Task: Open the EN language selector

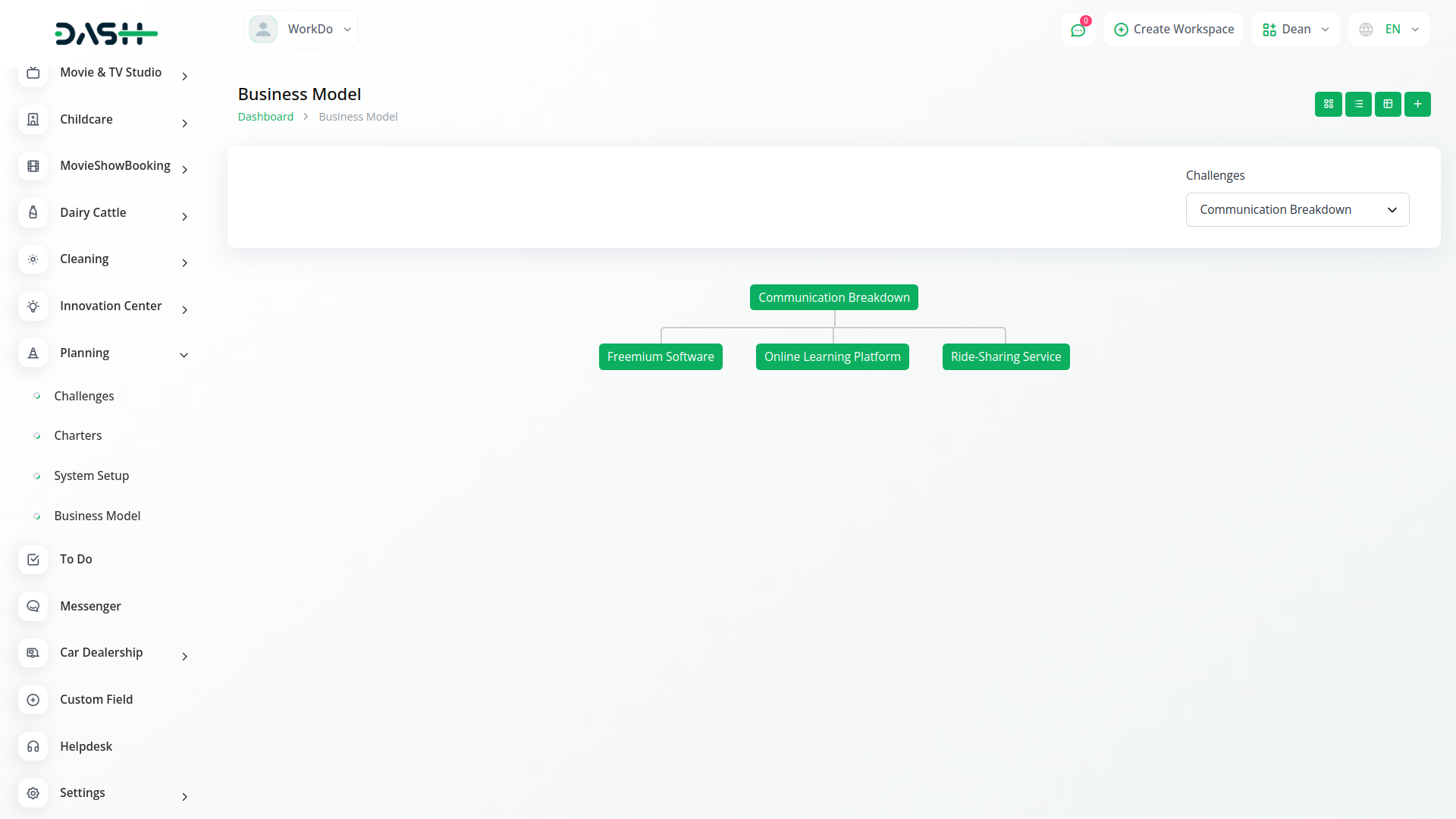Action: coord(1389,30)
